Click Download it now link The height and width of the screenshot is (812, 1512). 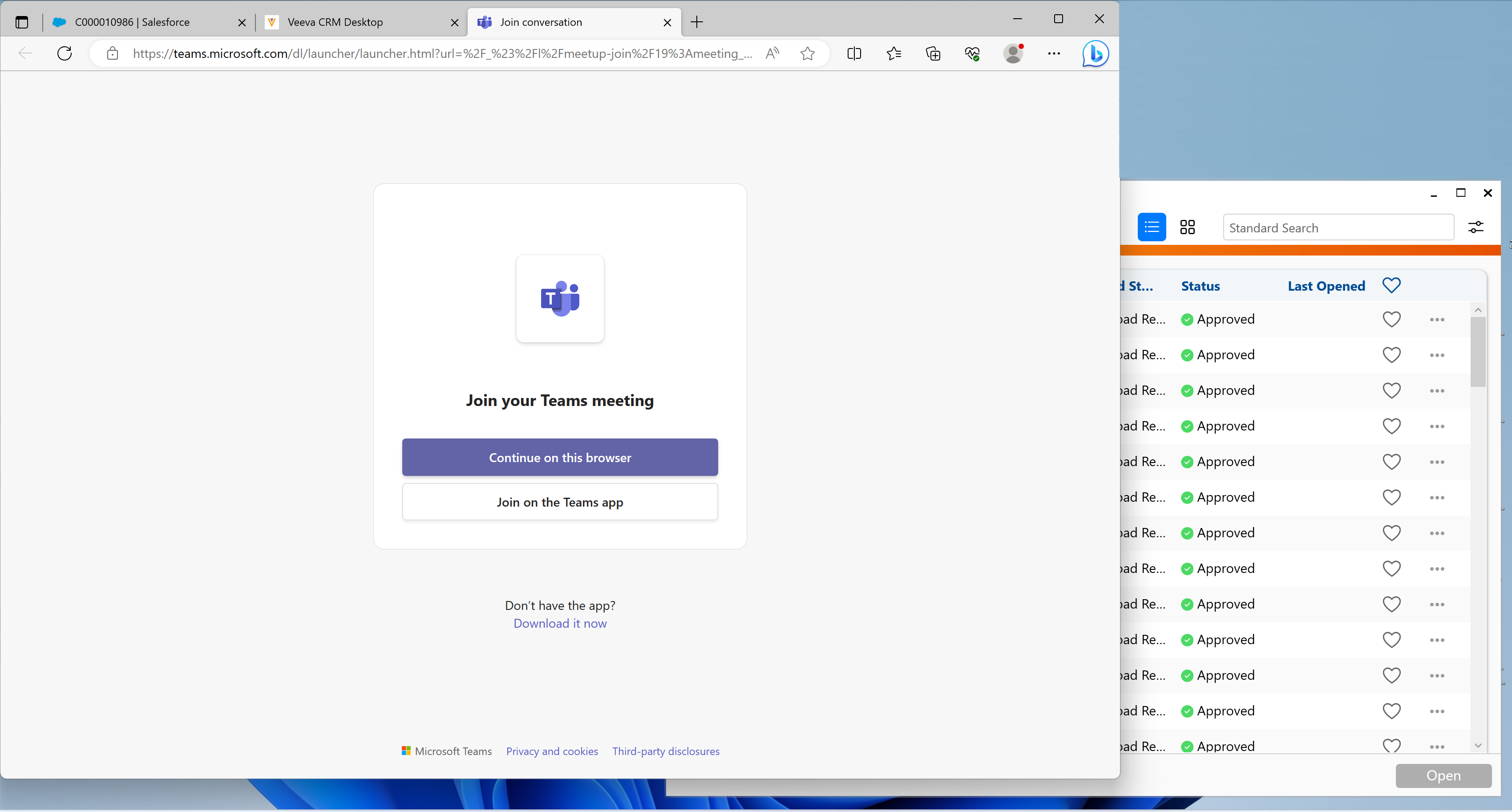[559, 624]
